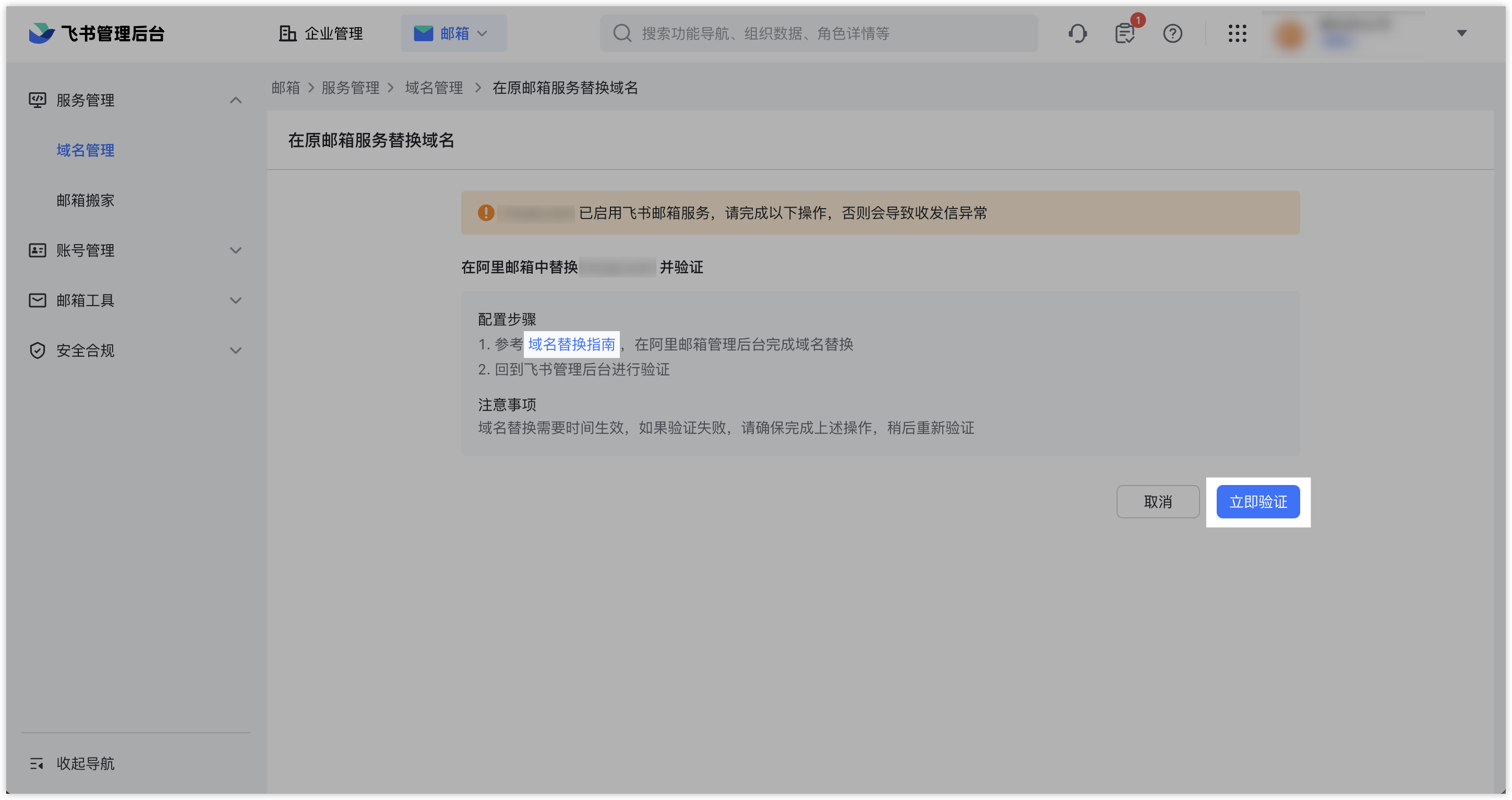Open the 域名替换指南 link
1512x800 pixels.
[x=572, y=344]
